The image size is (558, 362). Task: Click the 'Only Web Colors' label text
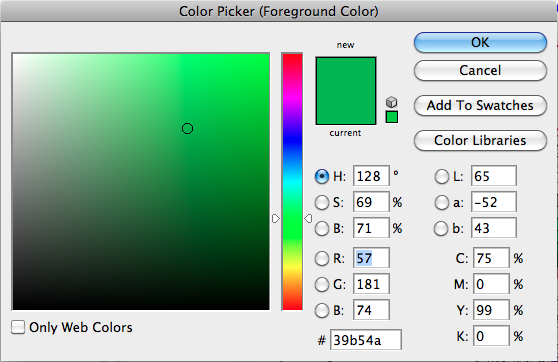point(81,327)
